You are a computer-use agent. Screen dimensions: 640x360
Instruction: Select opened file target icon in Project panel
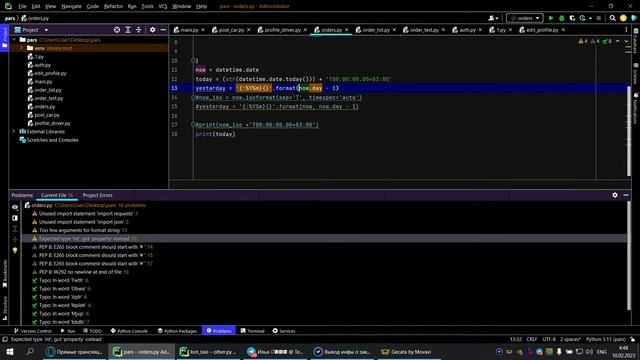(117, 30)
